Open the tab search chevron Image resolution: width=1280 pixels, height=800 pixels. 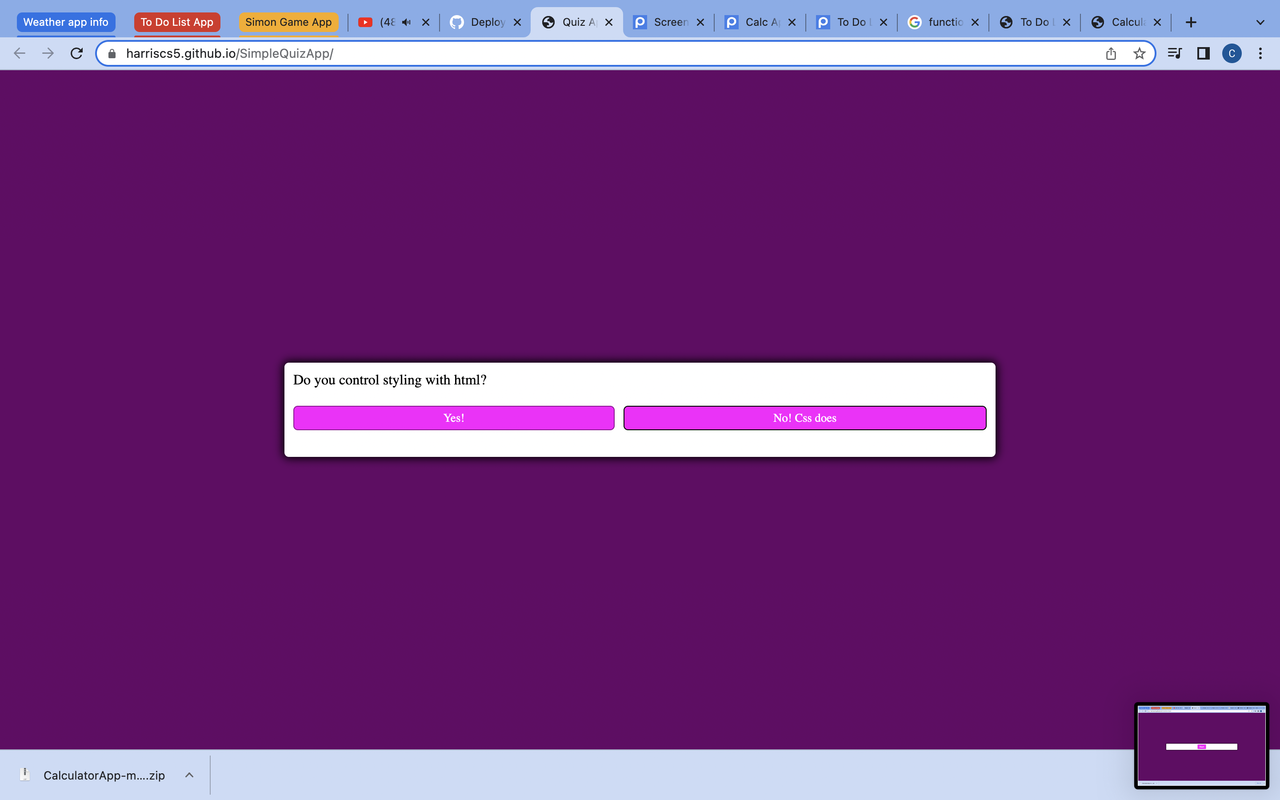[1259, 21]
